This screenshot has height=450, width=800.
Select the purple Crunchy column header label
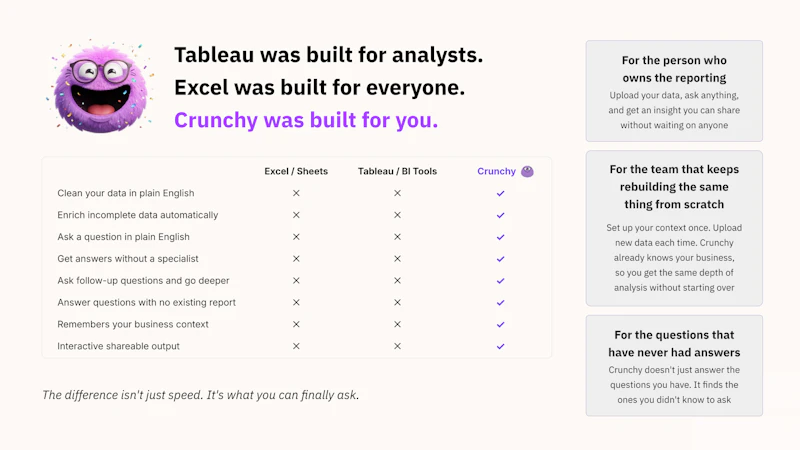tap(496, 171)
